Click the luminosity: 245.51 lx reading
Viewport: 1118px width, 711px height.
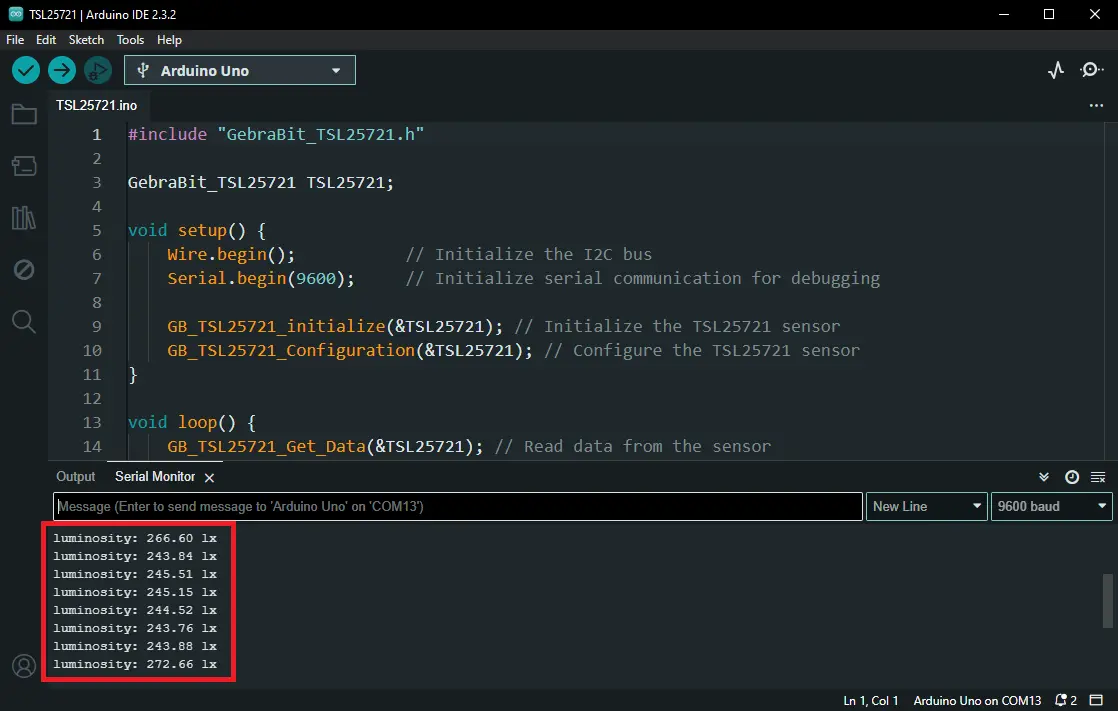(135, 574)
